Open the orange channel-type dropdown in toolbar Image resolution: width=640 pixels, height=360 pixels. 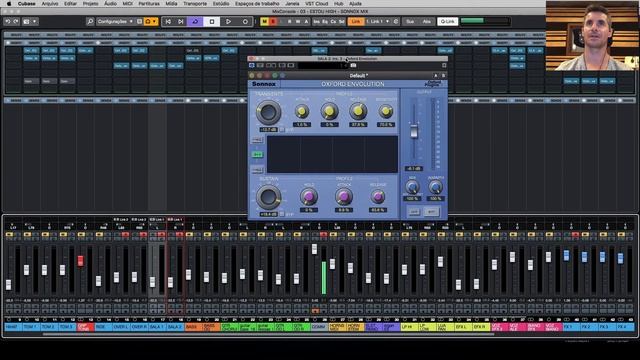151,22
